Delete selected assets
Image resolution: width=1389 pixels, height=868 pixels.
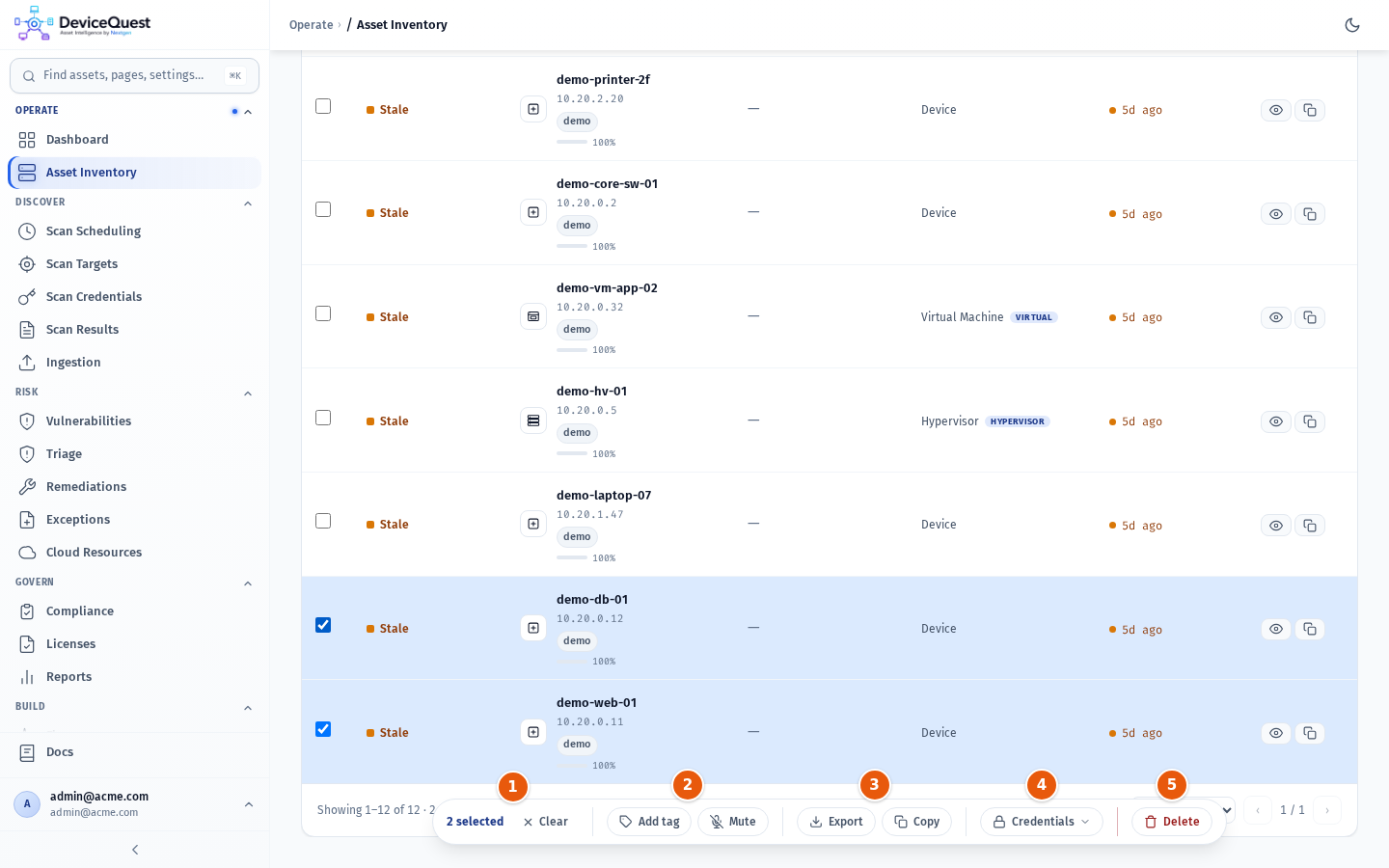pyautogui.click(x=1172, y=822)
